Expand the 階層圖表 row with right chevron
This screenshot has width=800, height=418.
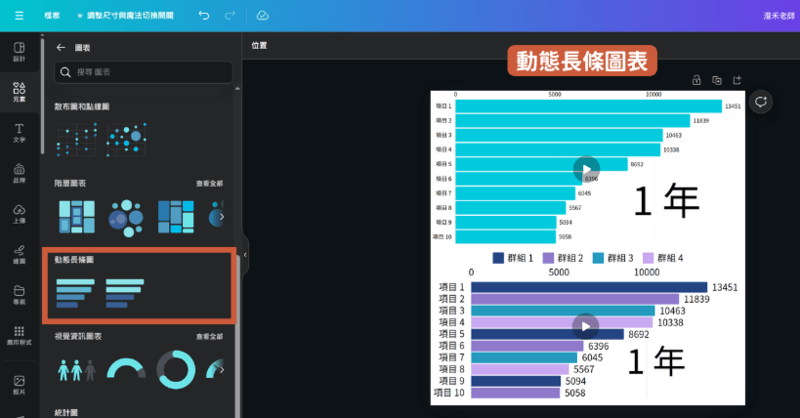(222, 216)
